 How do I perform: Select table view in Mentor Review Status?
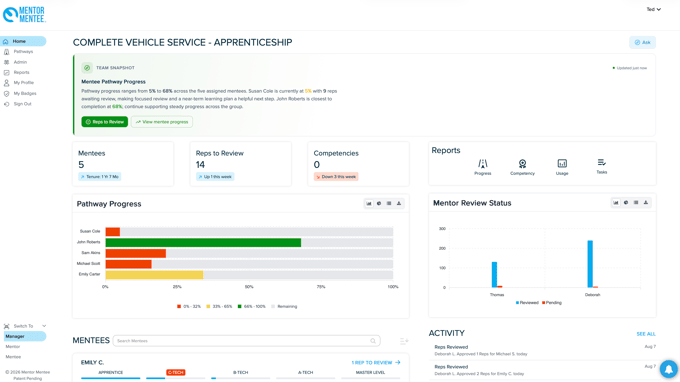(x=636, y=202)
